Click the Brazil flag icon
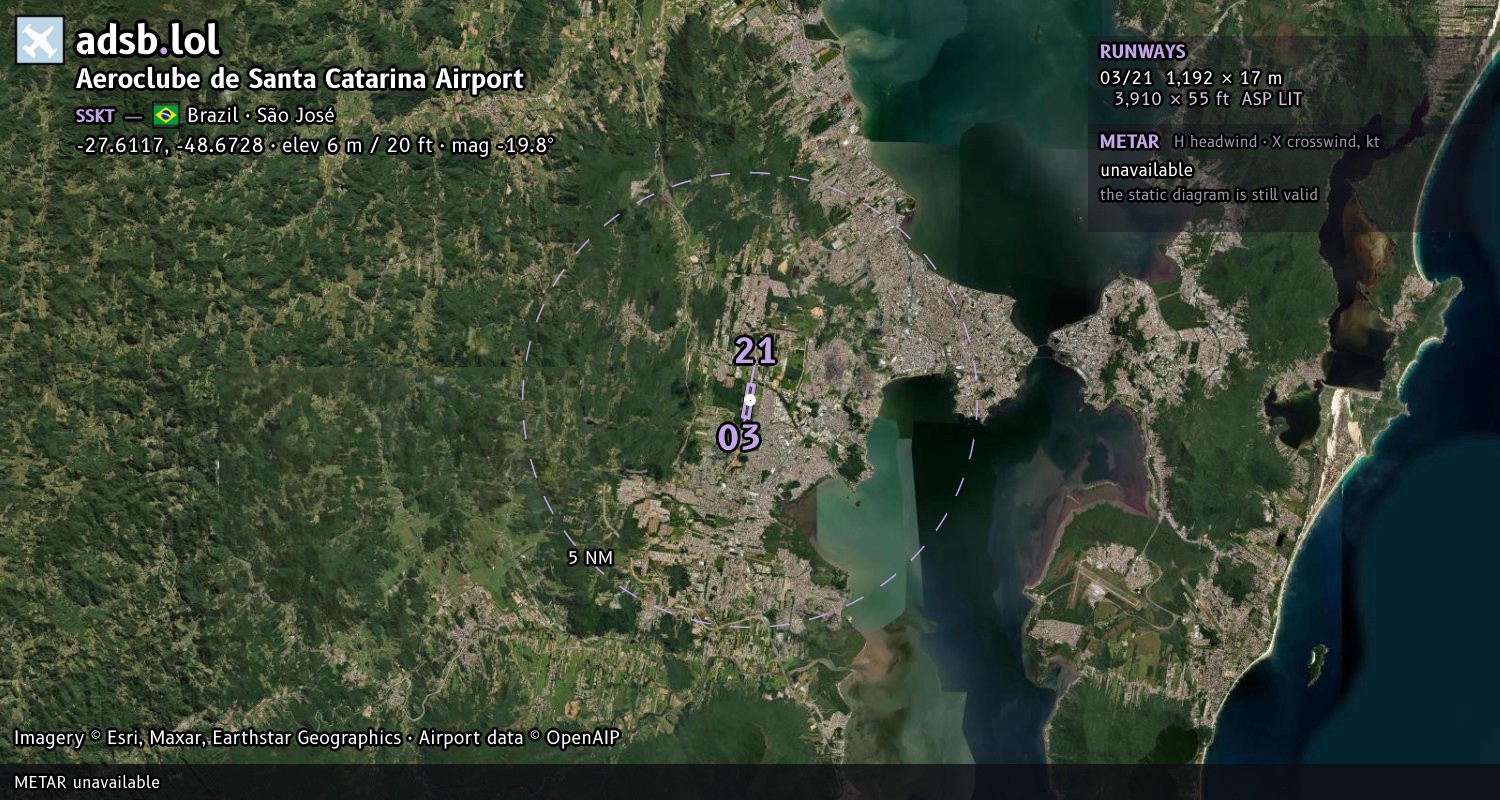This screenshot has height=800, width=1500. pyautogui.click(x=166, y=114)
